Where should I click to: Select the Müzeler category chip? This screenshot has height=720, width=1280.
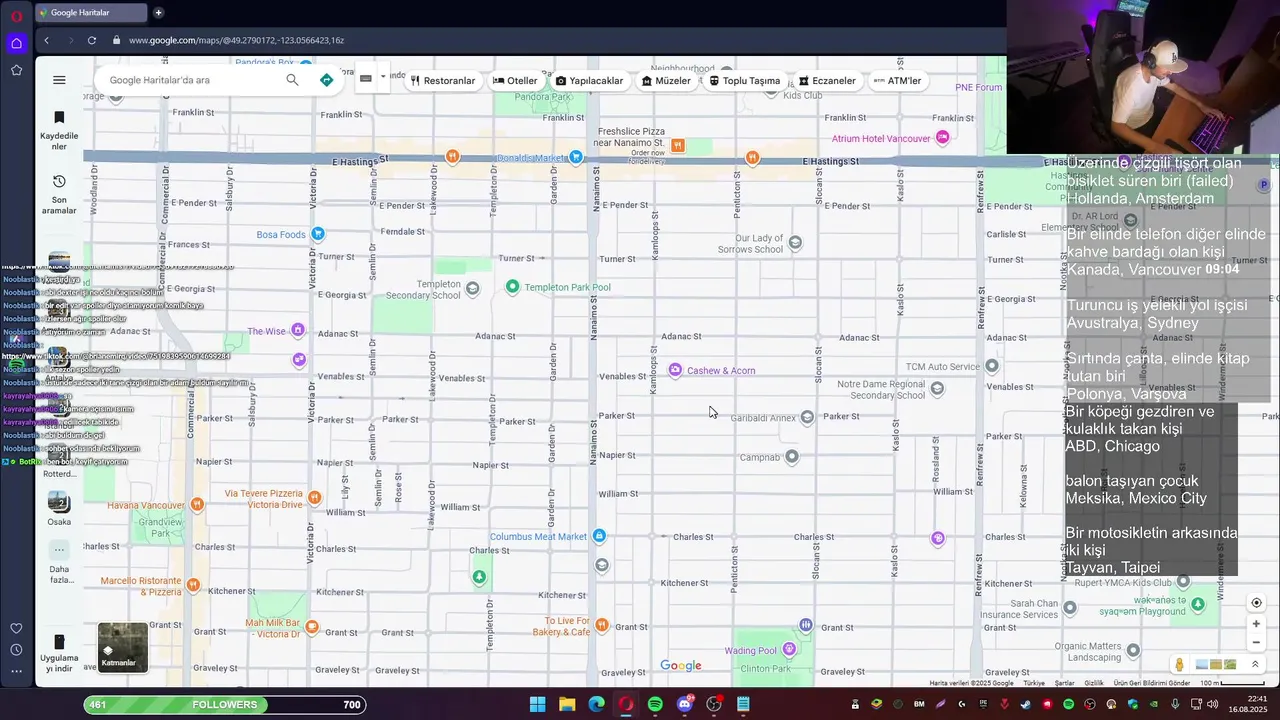(x=666, y=81)
